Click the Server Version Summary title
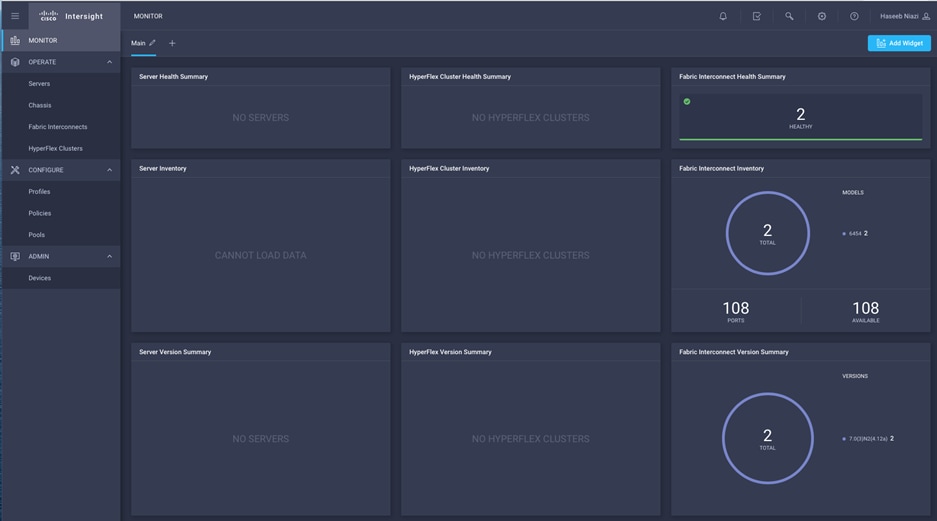Viewport: 937px width, 521px height. pyautogui.click(x=174, y=352)
